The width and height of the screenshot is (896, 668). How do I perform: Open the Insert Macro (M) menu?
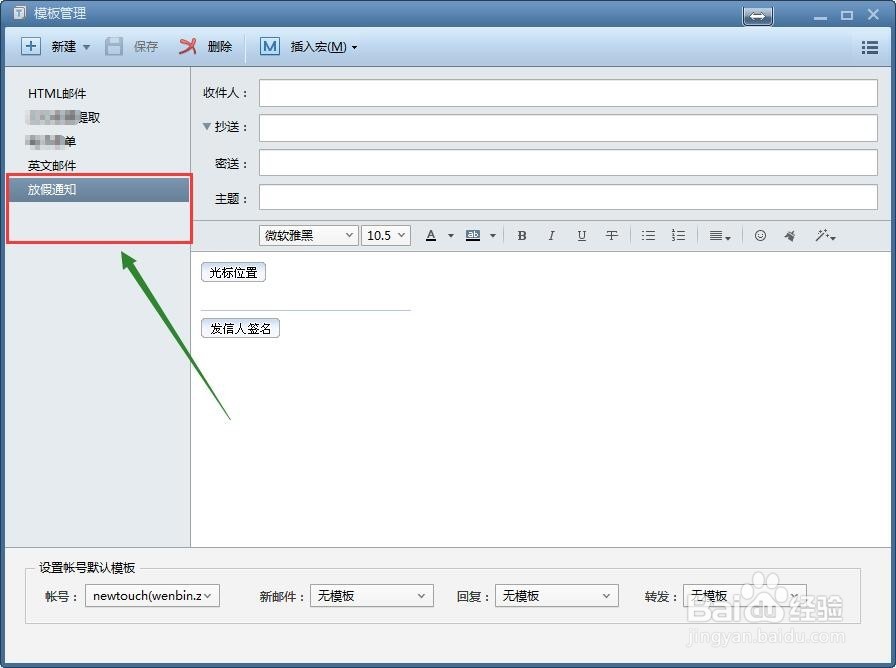click(309, 46)
